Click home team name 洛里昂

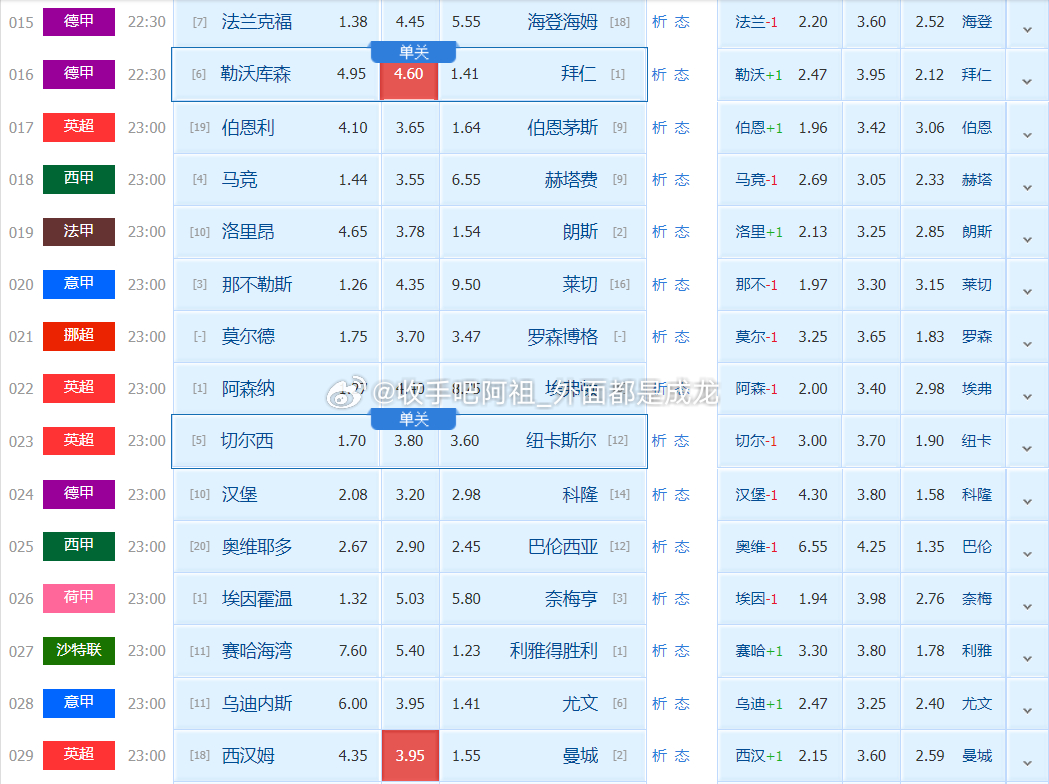(248, 231)
